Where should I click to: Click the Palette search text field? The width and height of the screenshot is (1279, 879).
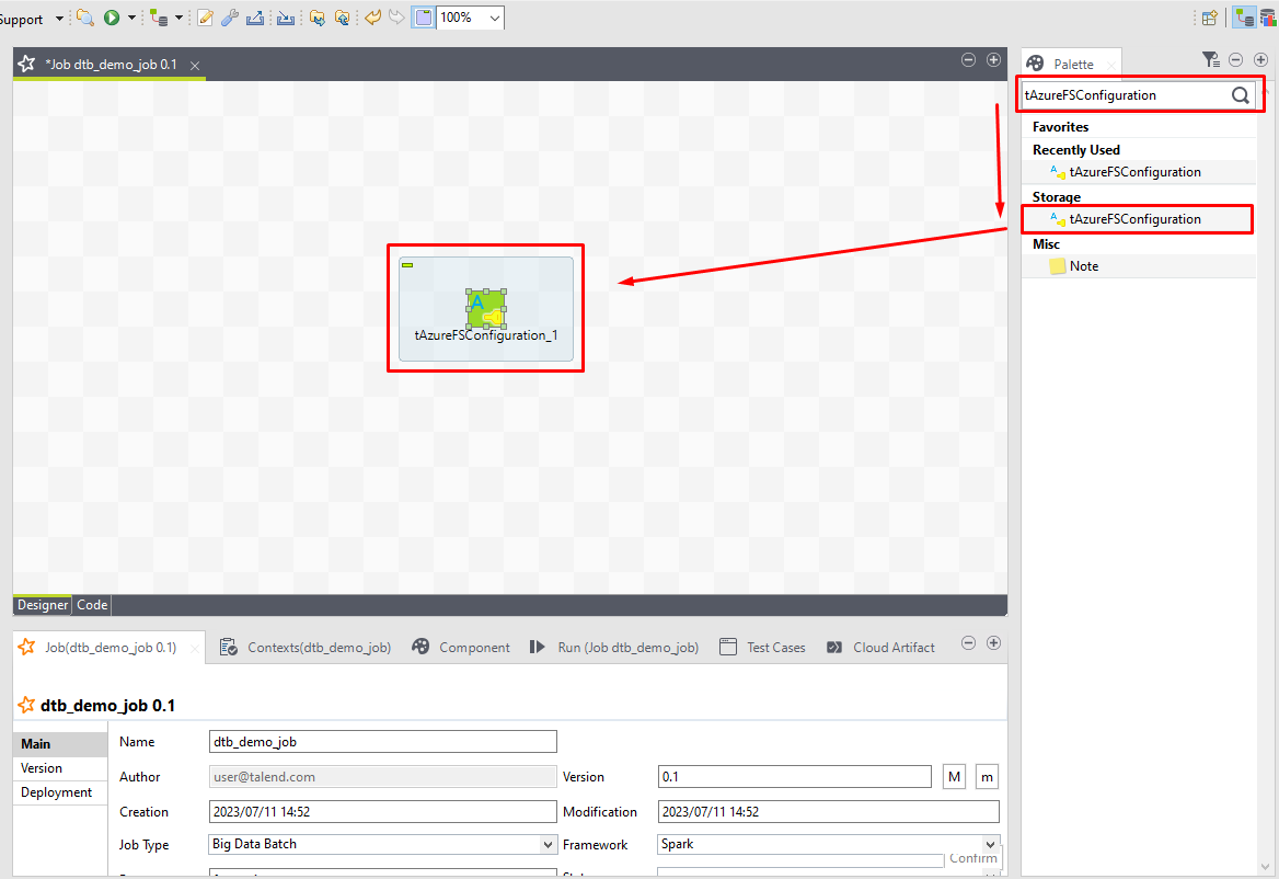(1123, 95)
